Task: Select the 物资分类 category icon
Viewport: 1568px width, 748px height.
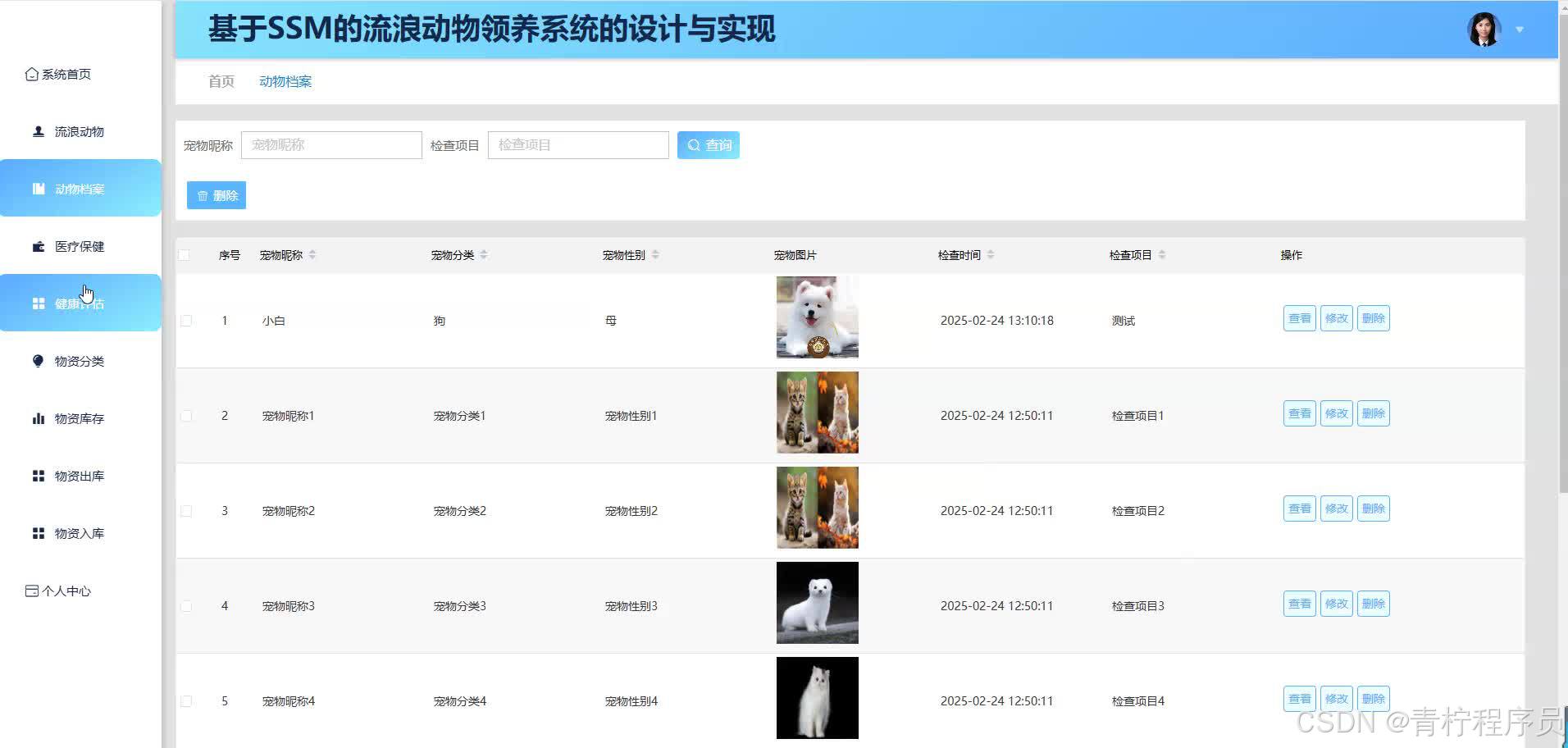Action: click(x=38, y=360)
